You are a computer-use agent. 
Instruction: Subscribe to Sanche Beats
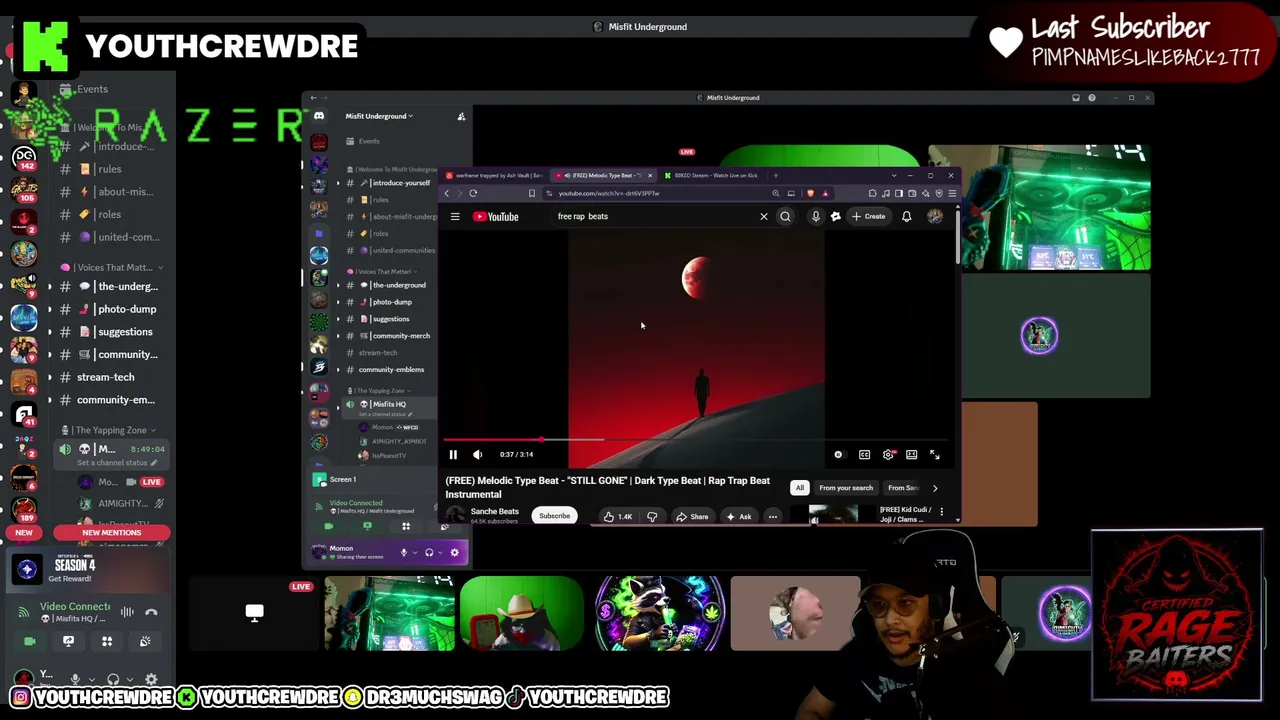pos(554,516)
